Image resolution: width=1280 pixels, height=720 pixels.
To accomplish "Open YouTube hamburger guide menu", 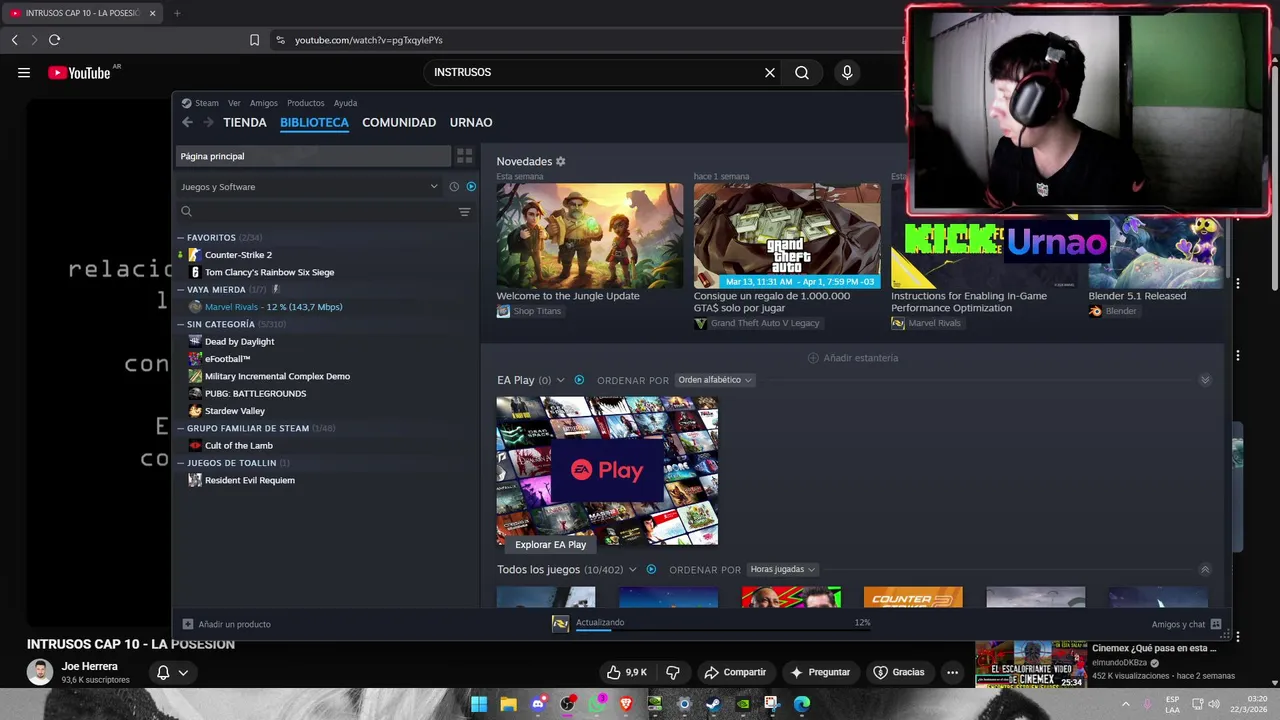I will 24,72.
